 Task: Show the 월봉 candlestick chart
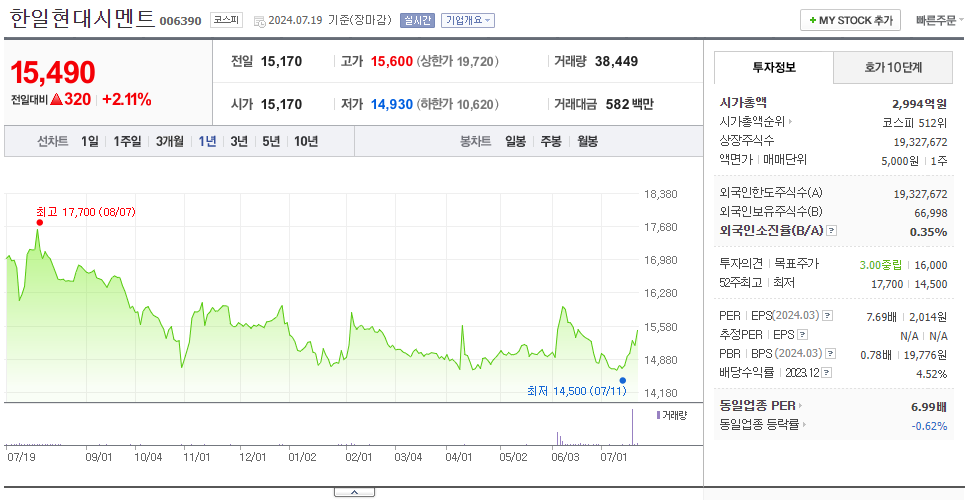click(x=588, y=141)
